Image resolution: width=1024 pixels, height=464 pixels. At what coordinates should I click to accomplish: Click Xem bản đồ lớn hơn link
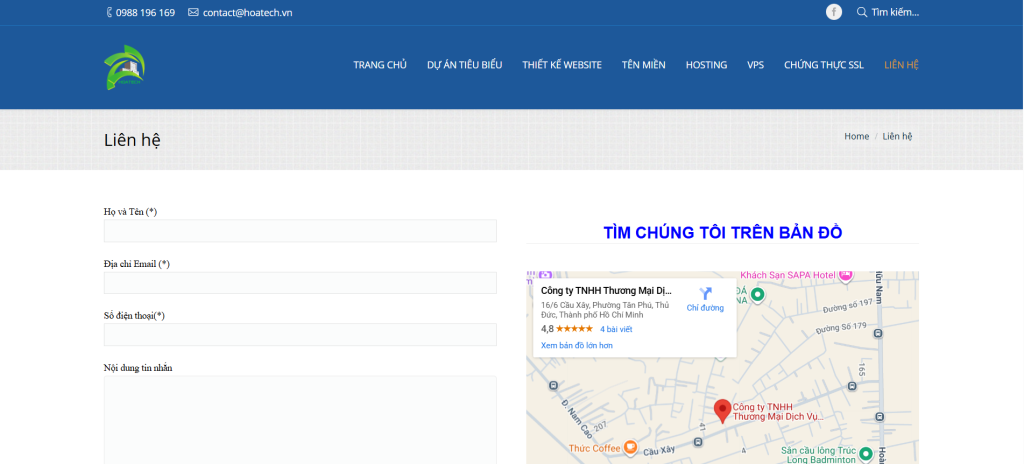[x=577, y=345]
